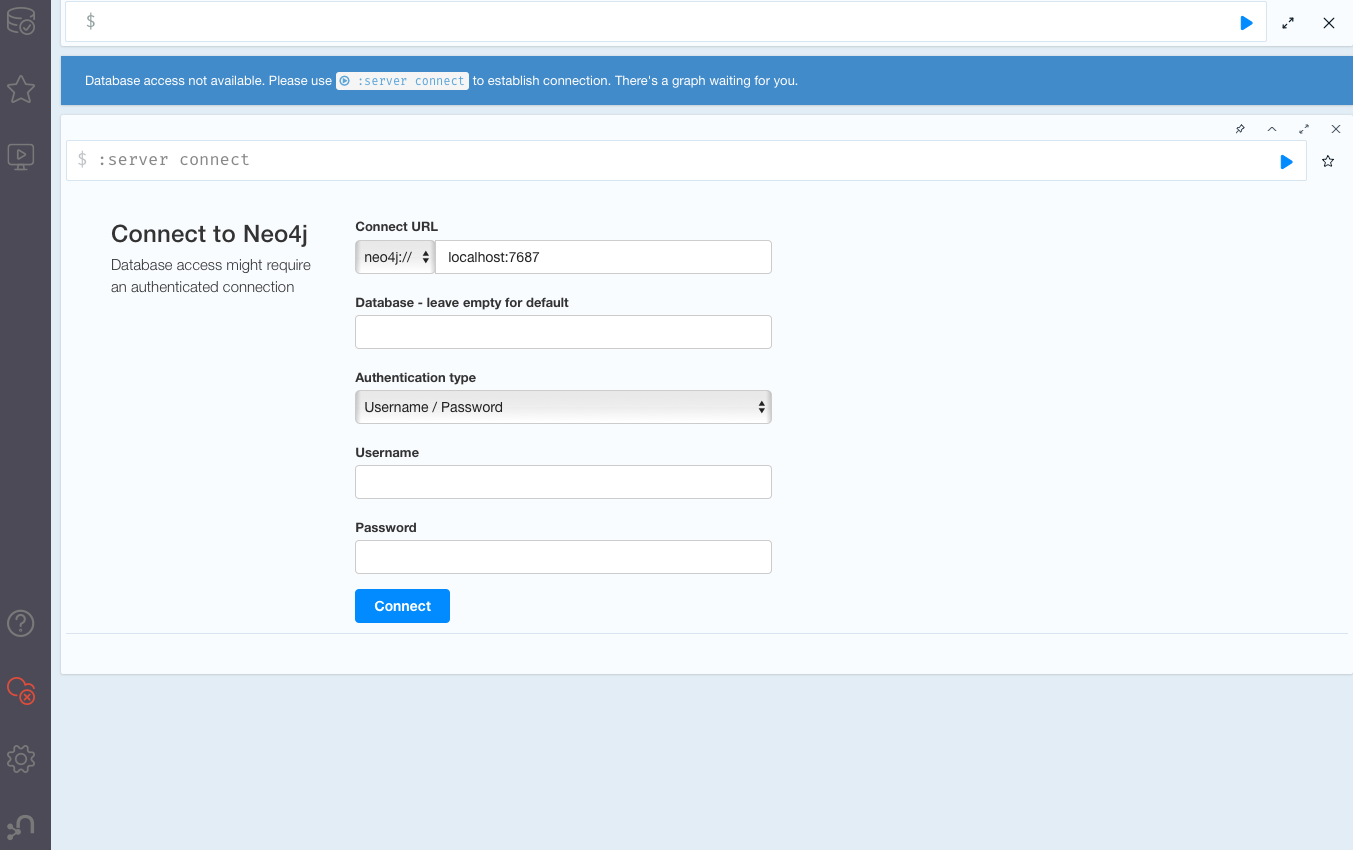Open the Authentication type dropdown
This screenshot has height=850, width=1353.
pyautogui.click(x=563, y=407)
